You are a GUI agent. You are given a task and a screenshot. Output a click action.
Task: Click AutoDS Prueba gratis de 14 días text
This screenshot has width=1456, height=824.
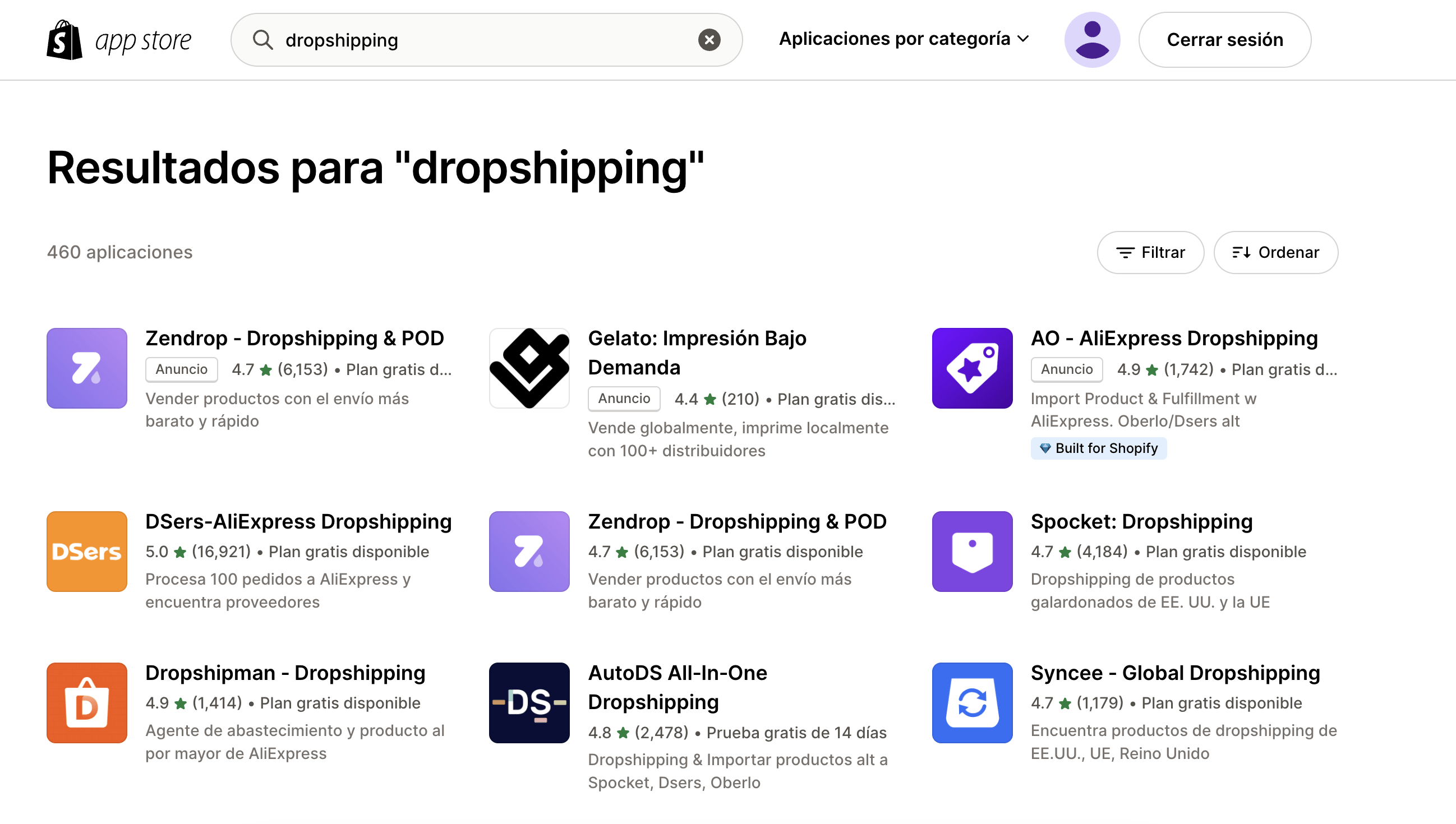point(796,732)
